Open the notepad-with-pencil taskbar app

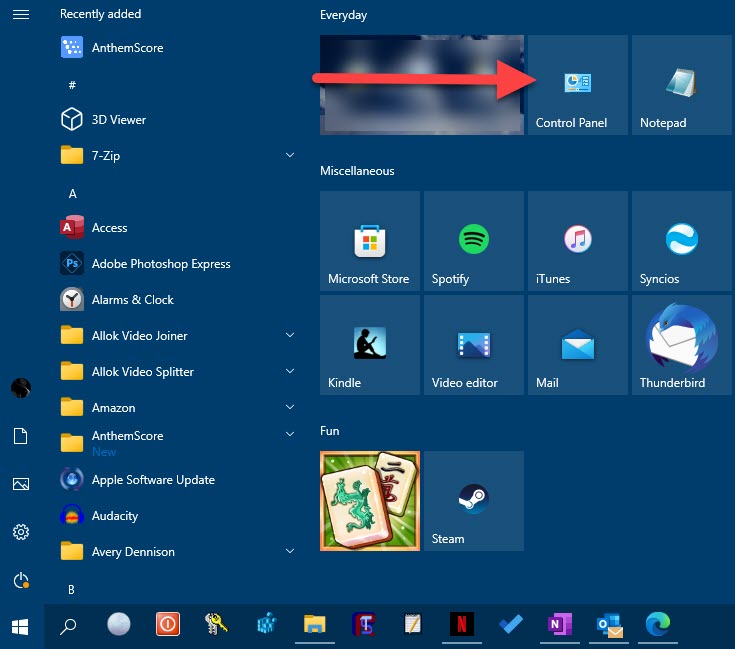pos(412,625)
